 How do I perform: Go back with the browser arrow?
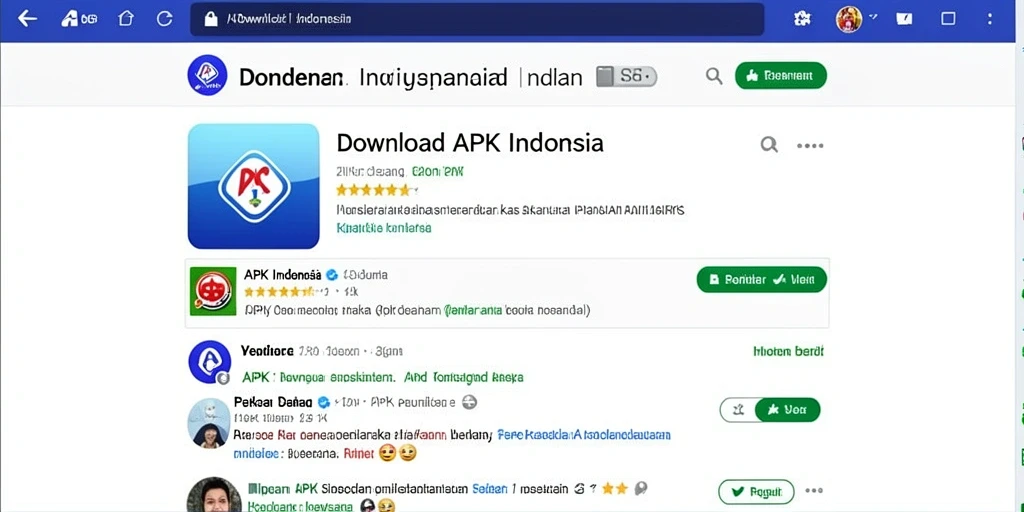click(x=27, y=18)
